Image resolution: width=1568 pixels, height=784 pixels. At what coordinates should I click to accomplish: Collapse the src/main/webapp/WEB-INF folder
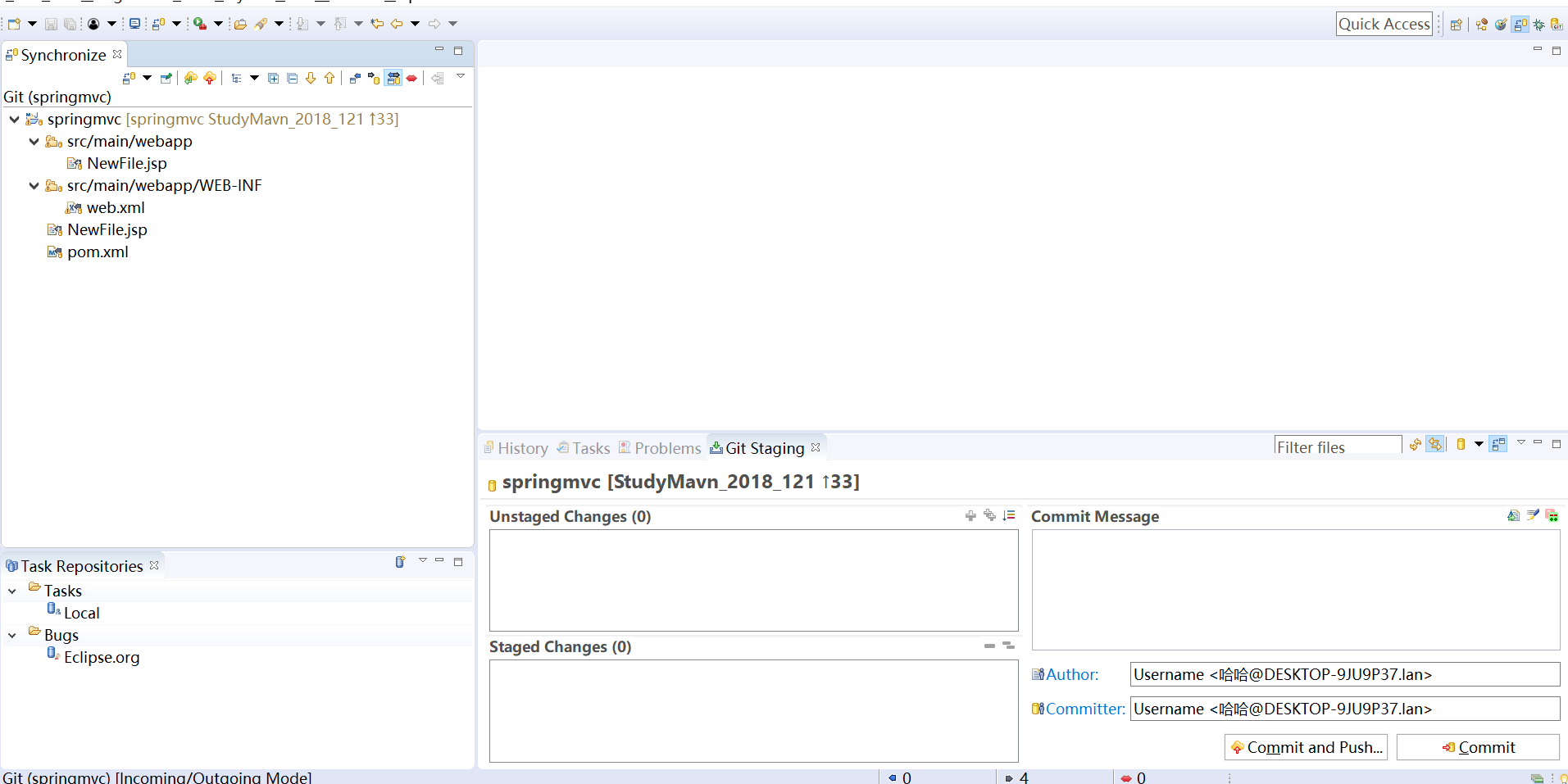click(x=34, y=185)
